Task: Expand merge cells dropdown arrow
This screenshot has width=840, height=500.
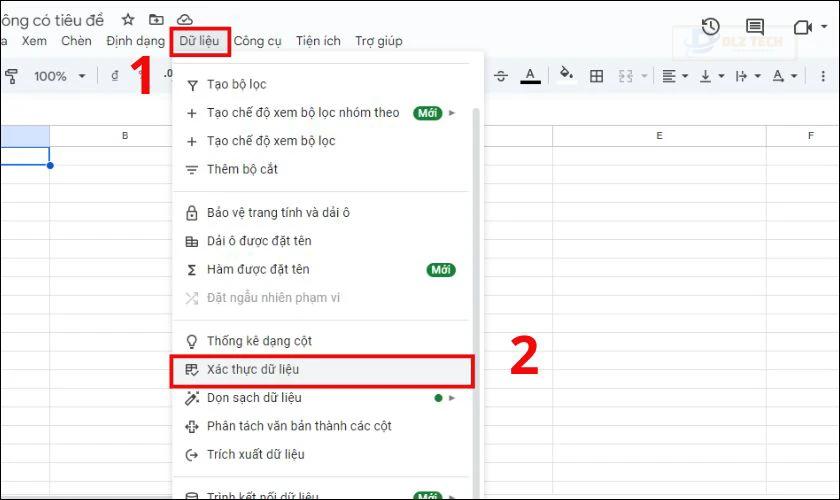Action: coord(644,76)
